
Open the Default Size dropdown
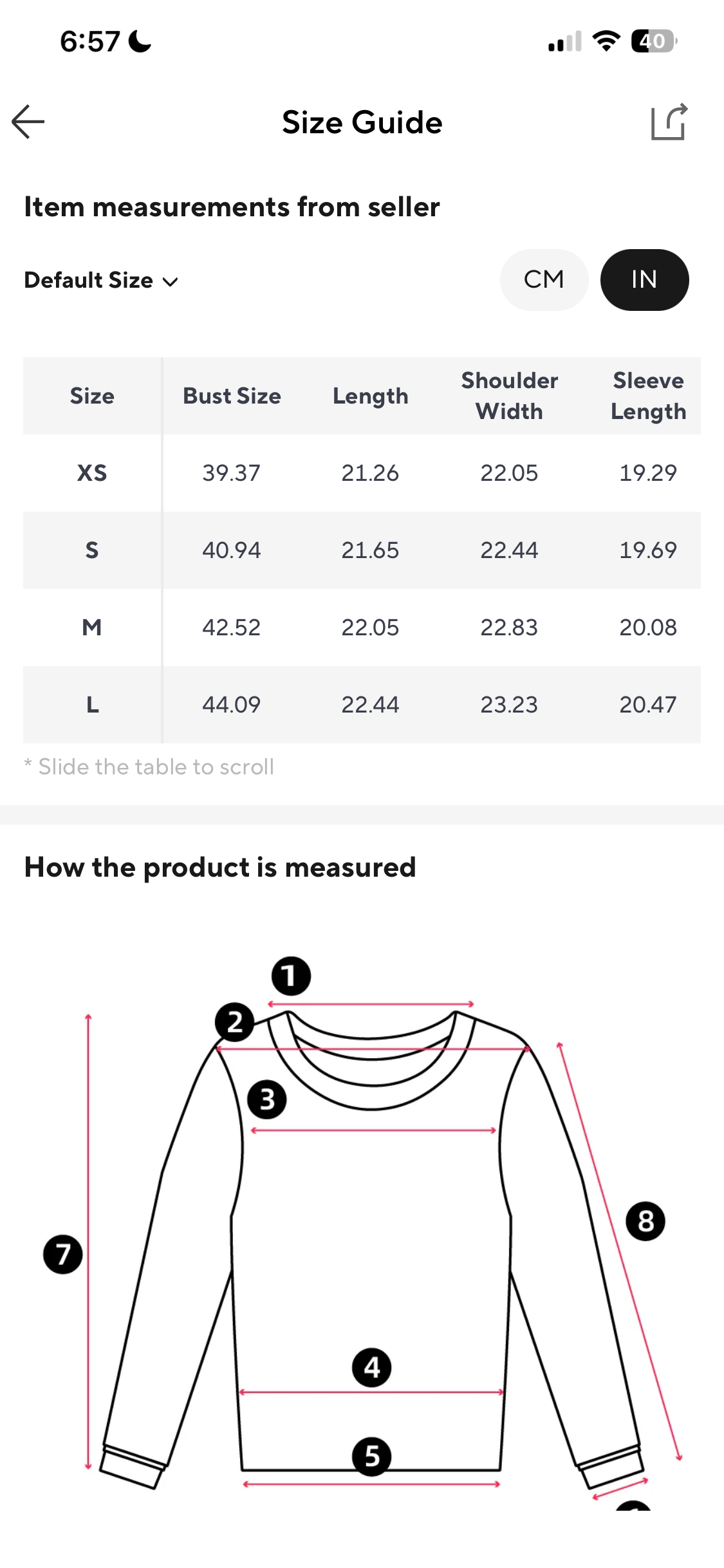(89, 281)
